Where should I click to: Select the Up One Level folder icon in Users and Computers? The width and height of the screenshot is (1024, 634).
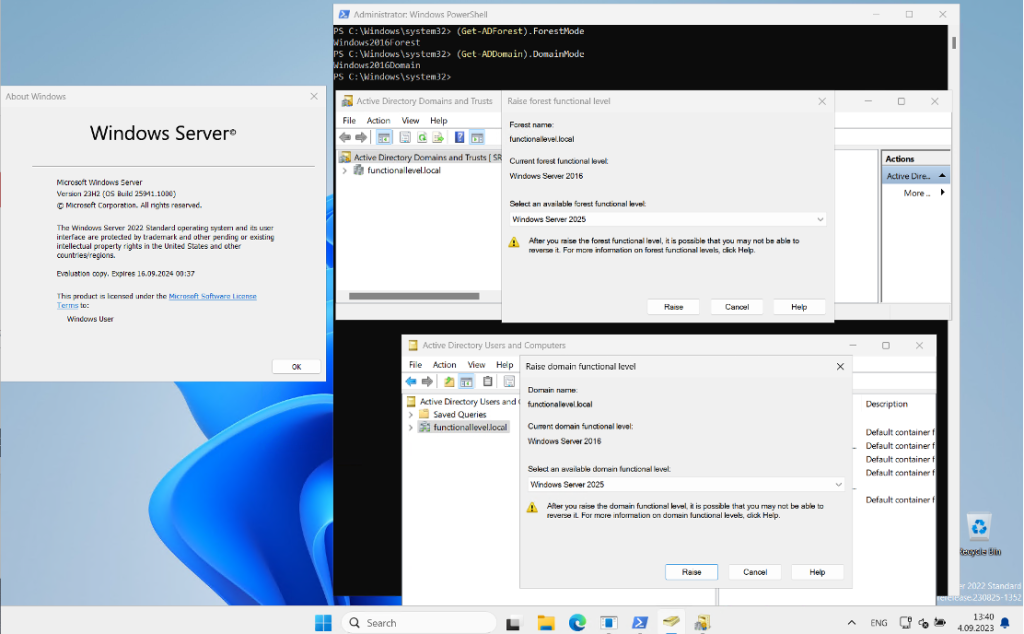[x=449, y=380]
